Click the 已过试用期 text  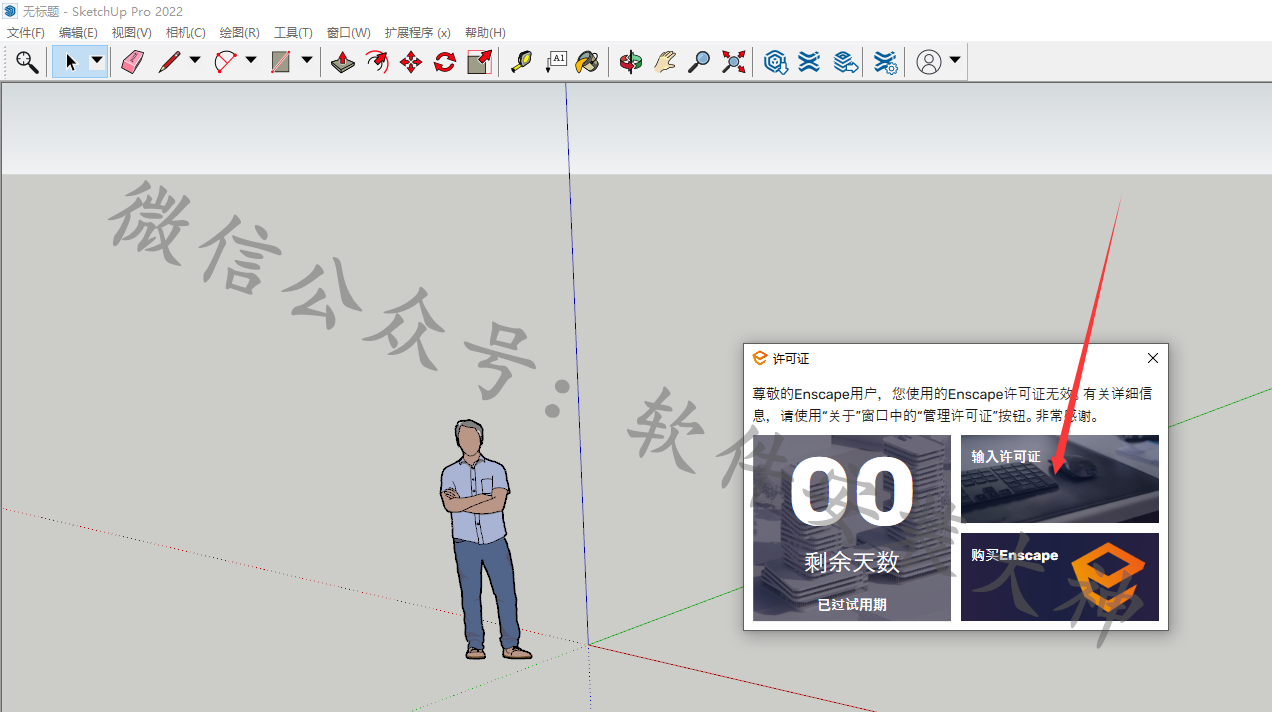pyautogui.click(x=852, y=605)
